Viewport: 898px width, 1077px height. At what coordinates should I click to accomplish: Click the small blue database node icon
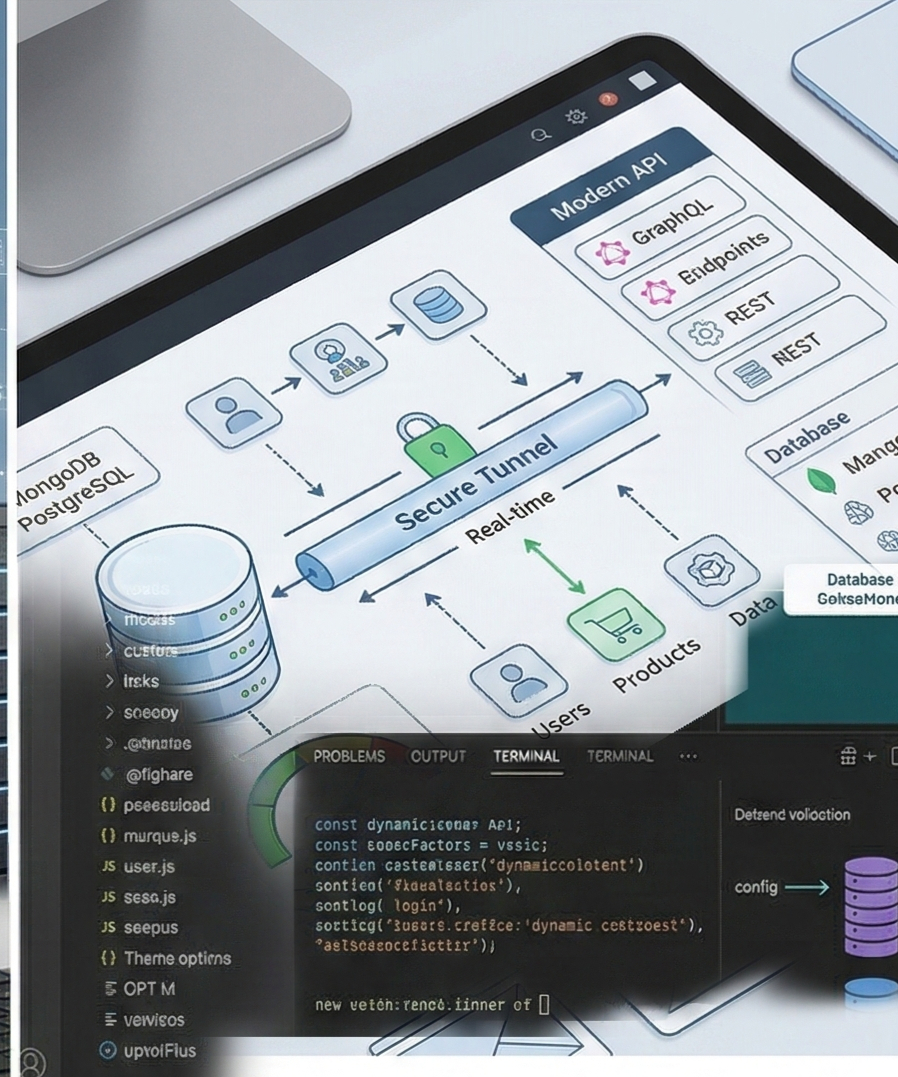tap(438, 304)
